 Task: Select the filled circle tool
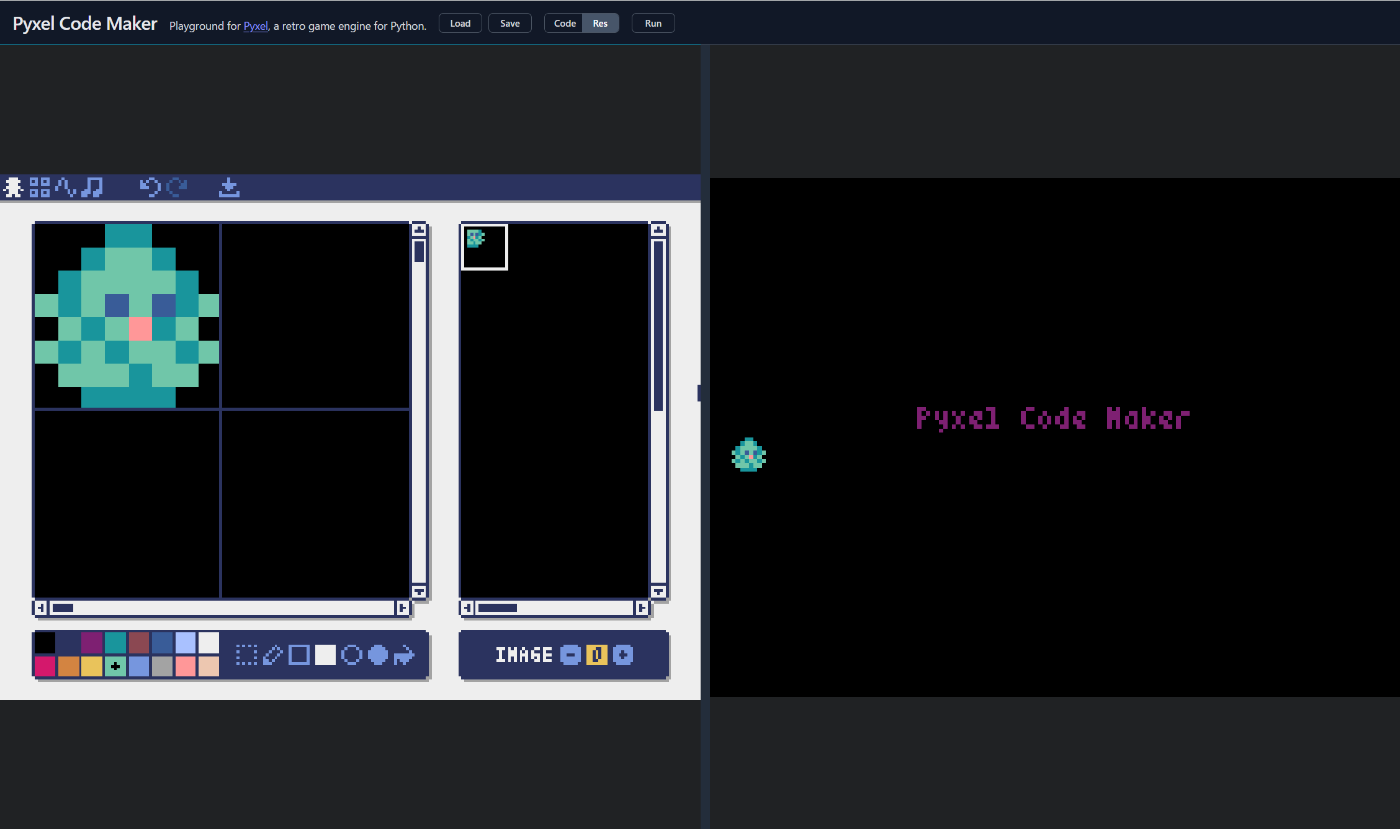point(378,655)
